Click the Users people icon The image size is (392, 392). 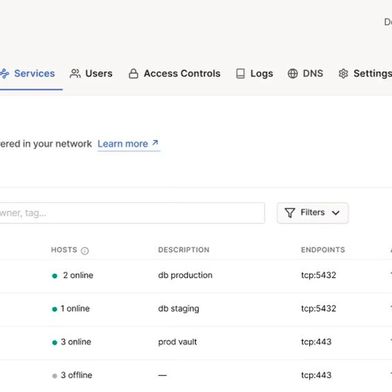click(x=75, y=73)
